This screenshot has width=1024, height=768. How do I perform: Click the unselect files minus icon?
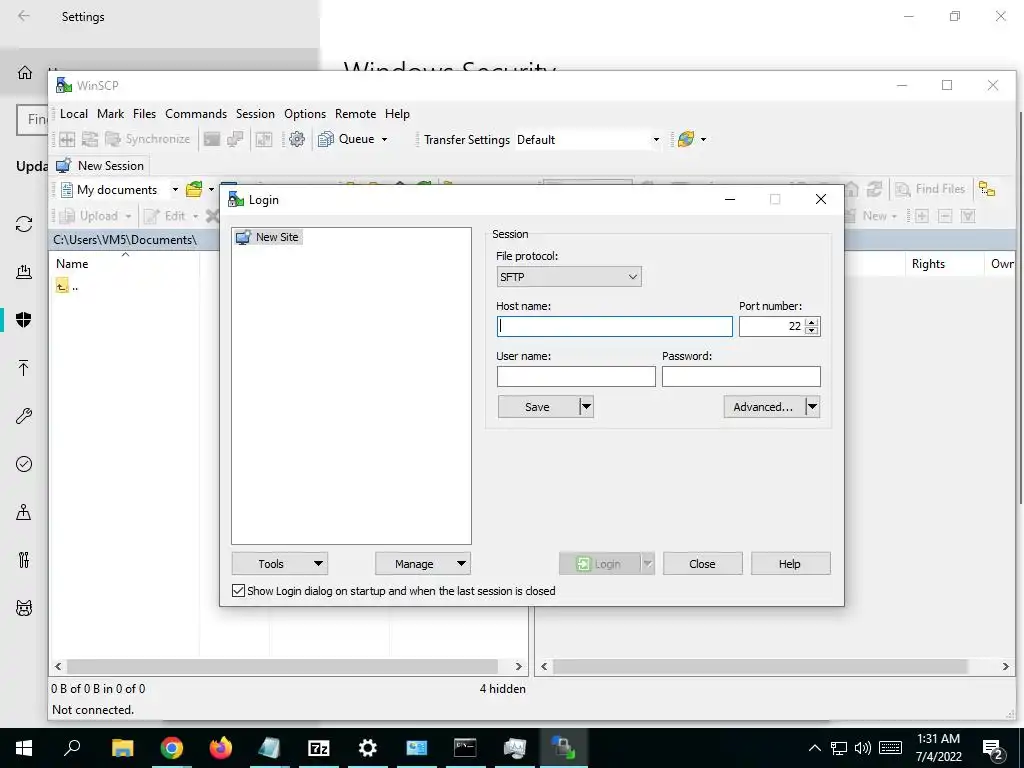[x=945, y=216]
